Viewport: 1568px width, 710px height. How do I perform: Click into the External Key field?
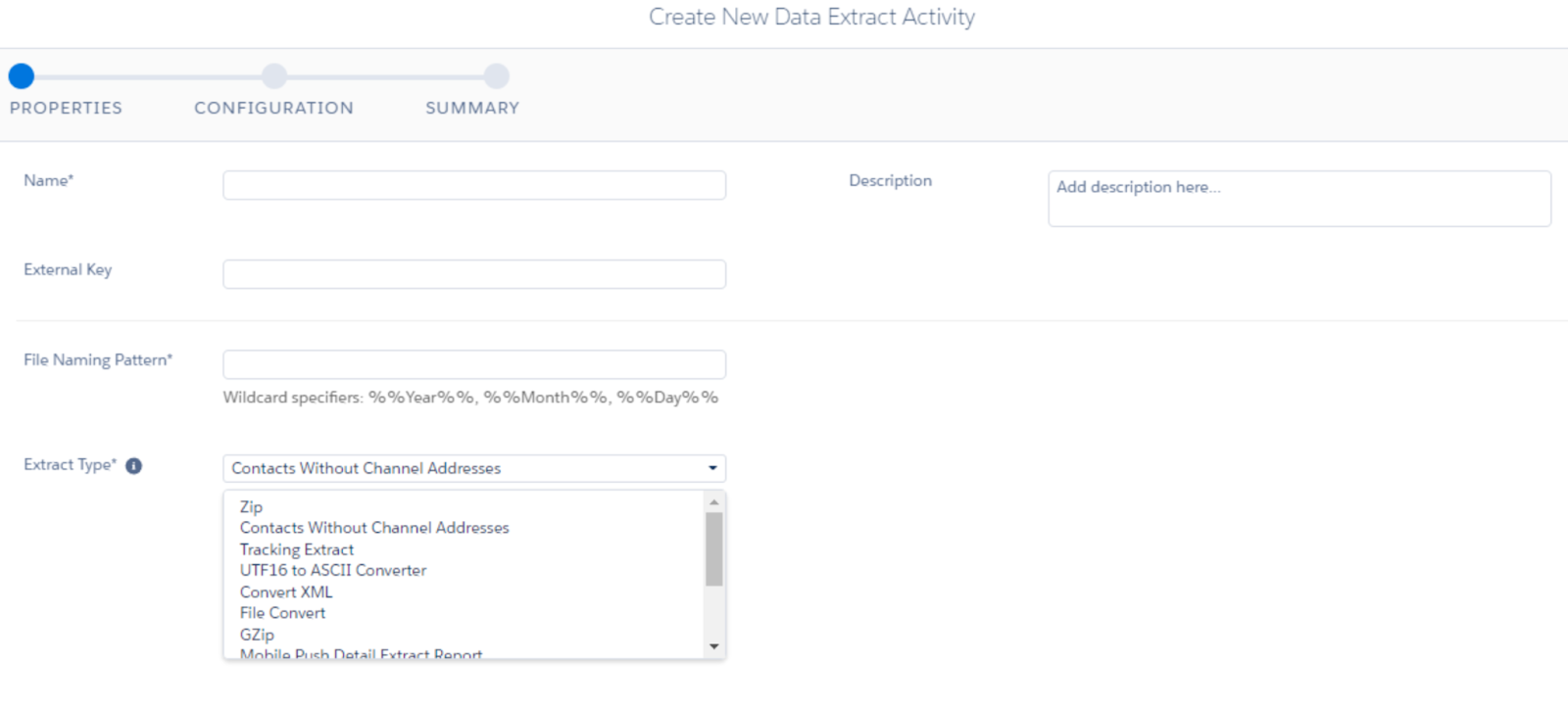(474, 274)
